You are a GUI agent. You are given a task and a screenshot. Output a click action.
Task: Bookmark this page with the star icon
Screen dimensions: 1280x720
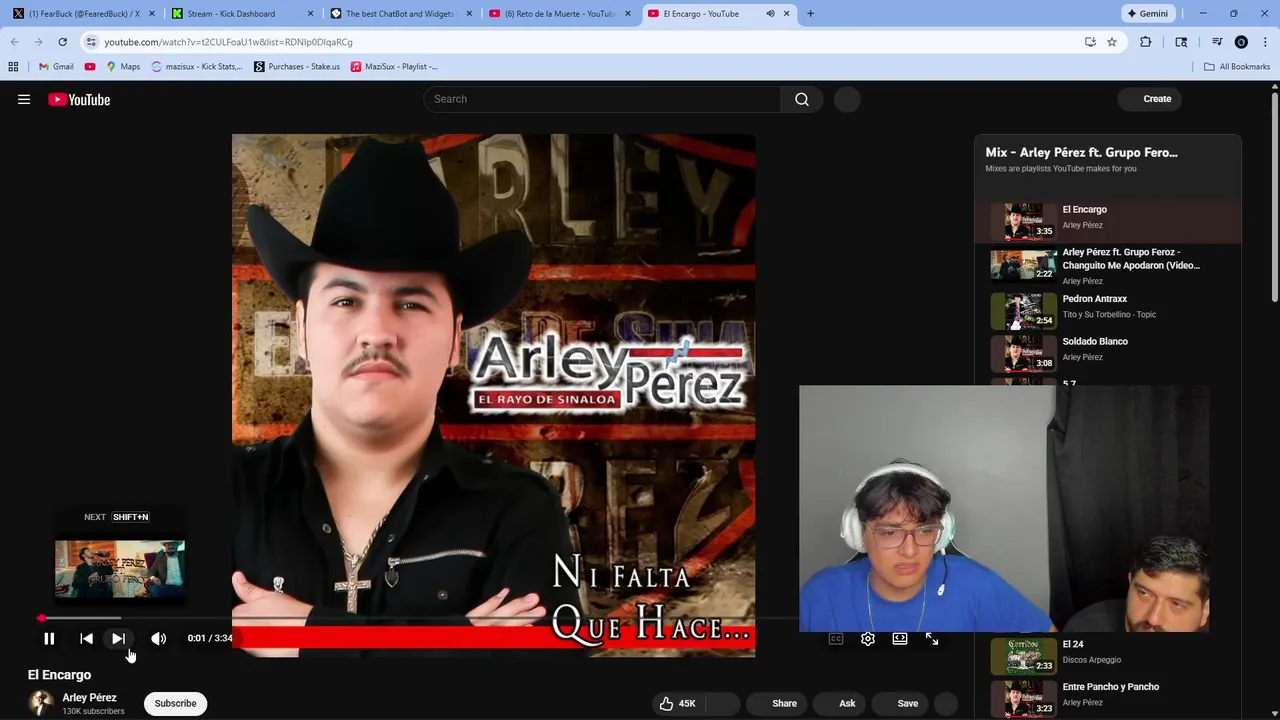(1112, 42)
